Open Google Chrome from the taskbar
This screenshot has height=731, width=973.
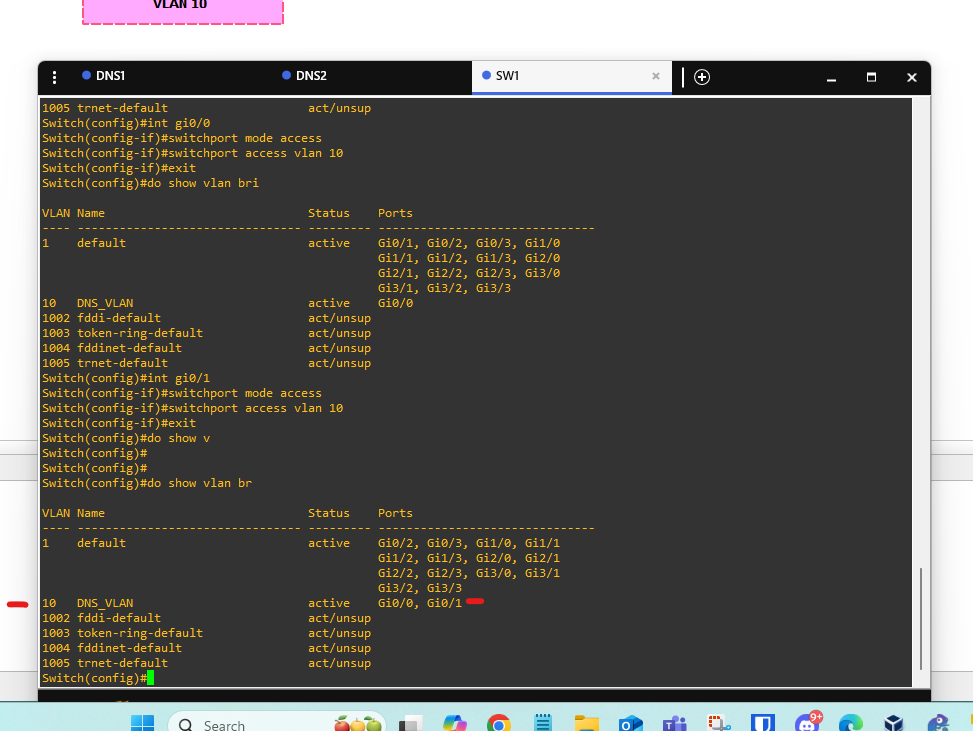498,724
